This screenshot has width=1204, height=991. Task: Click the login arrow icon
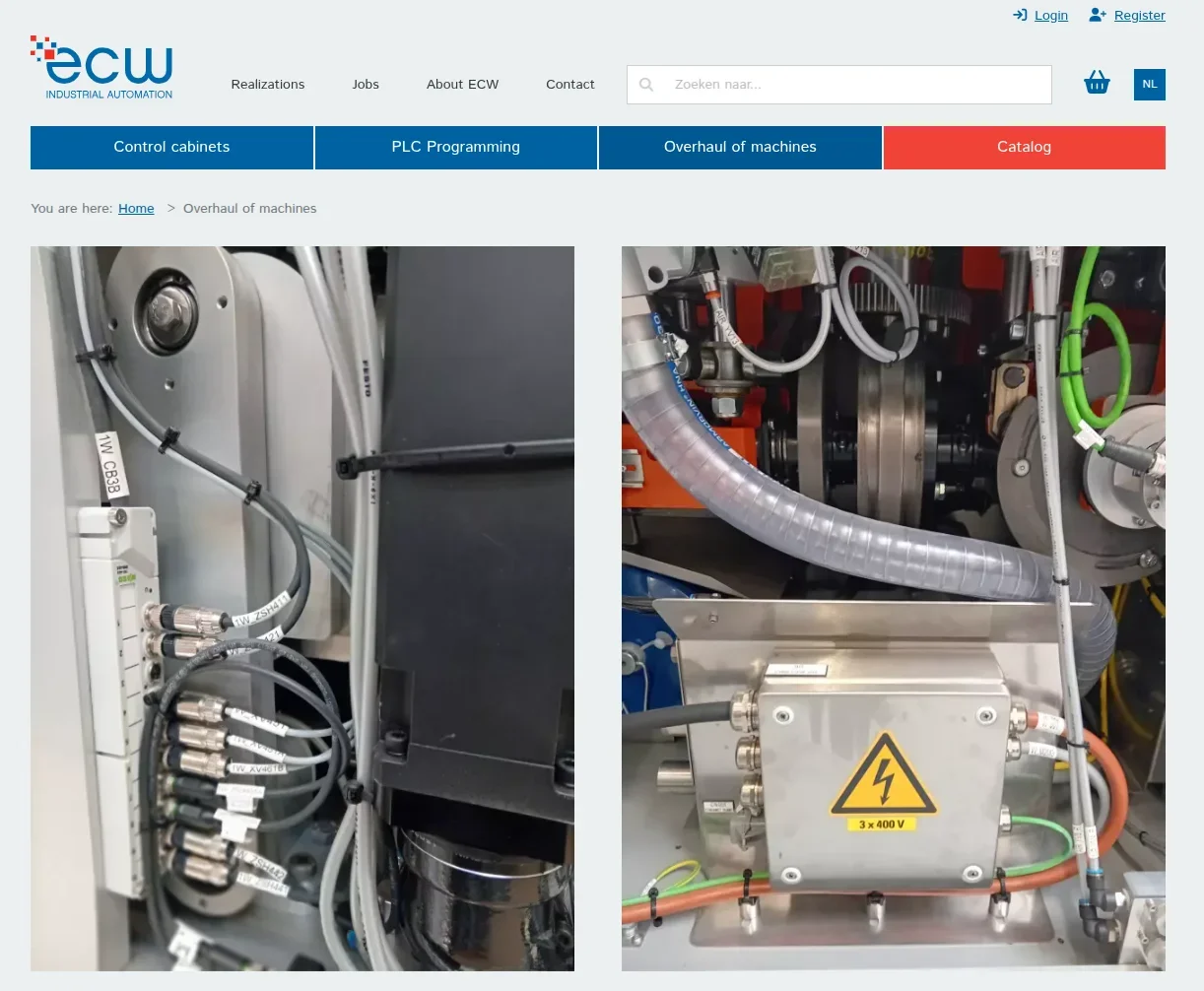(x=1020, y=15)
